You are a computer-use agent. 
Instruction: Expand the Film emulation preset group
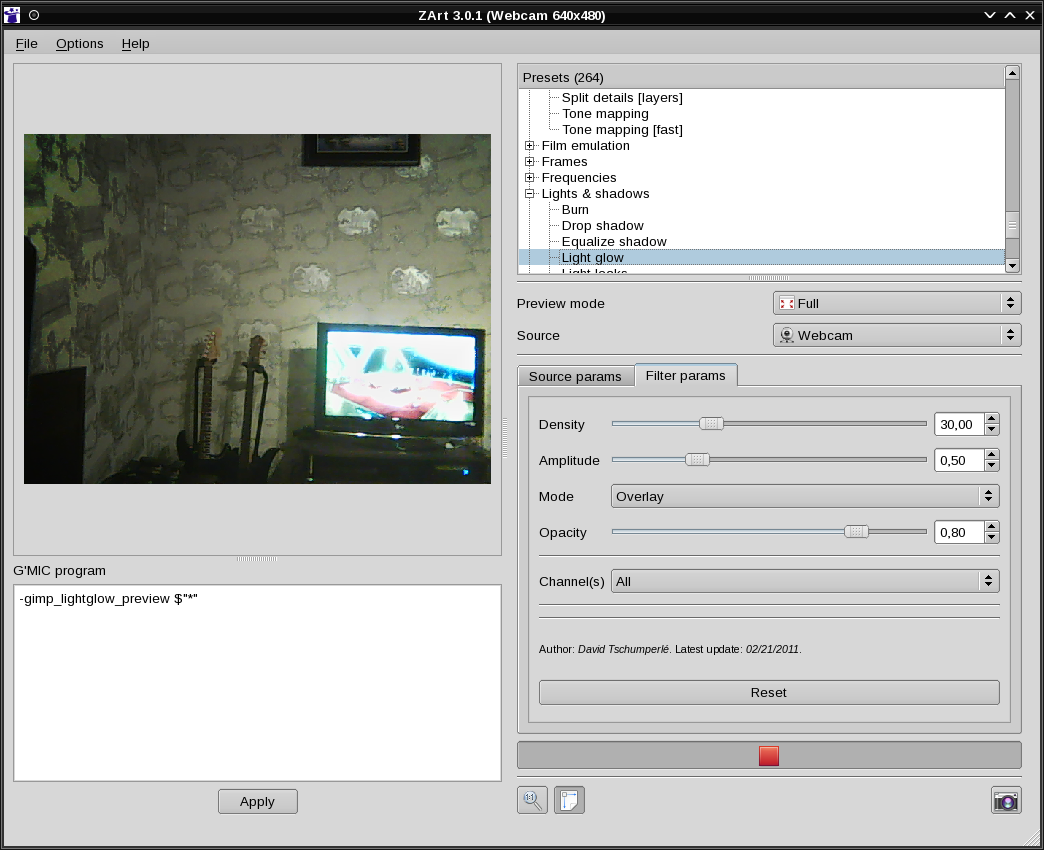[529, 146]
